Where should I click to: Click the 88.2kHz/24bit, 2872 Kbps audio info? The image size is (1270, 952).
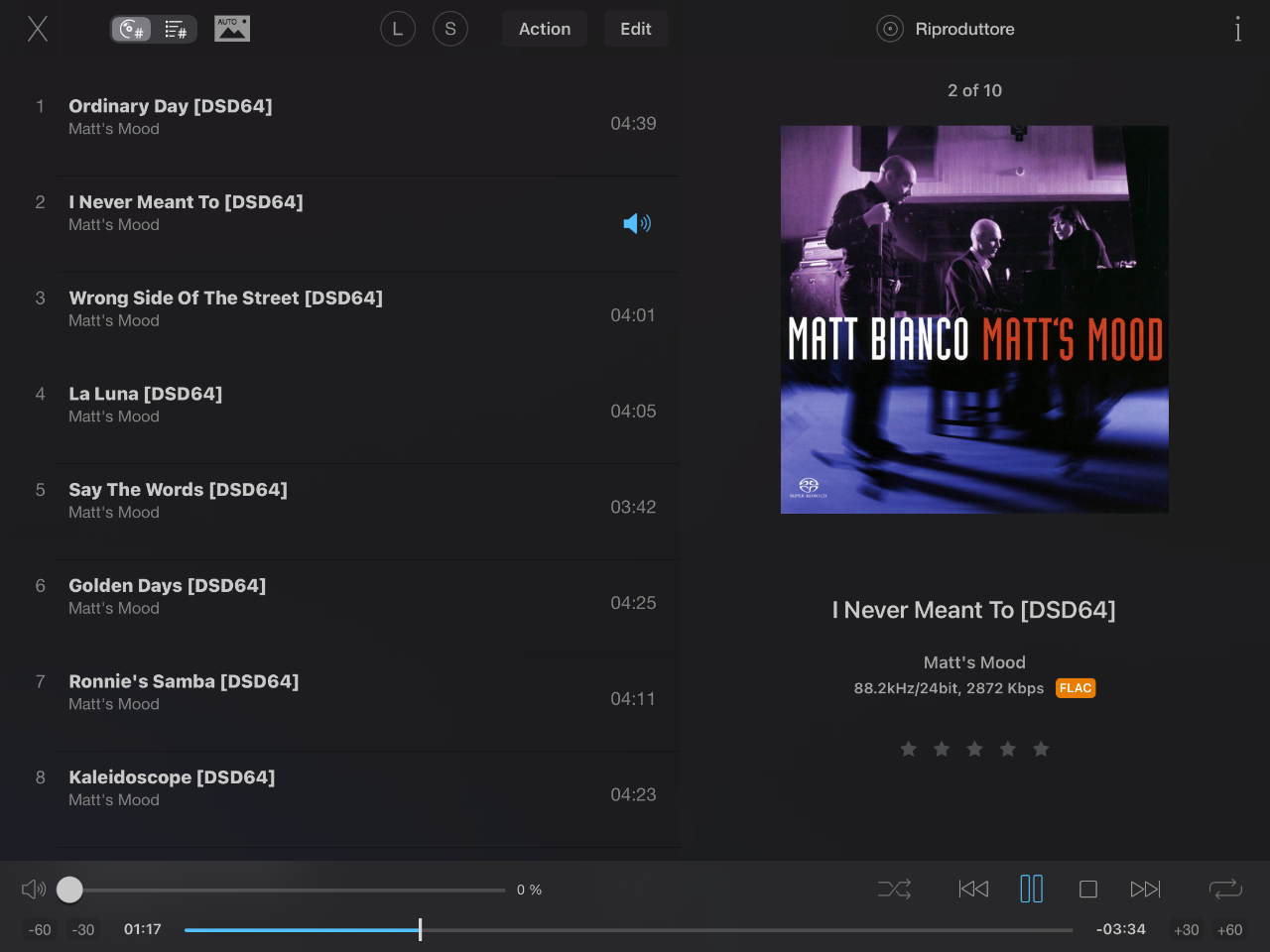(x=949, y=688)
